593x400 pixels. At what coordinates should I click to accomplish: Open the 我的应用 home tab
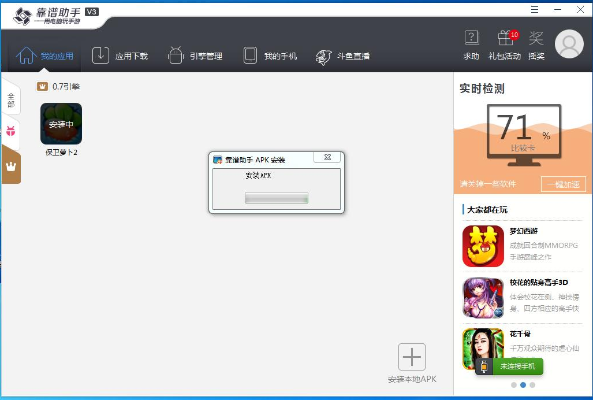point(45,56)
